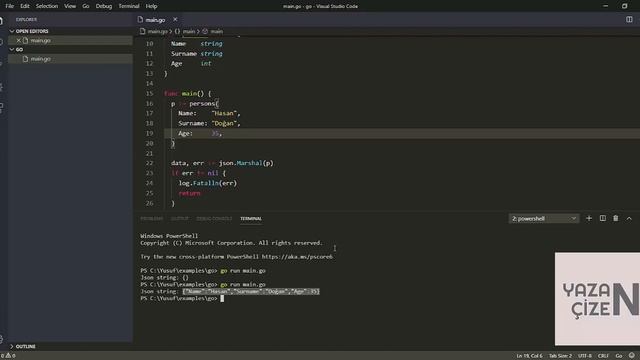The height and width of the screenshot is (360, 640).
Task: Close the main.go editor tab
Action: coord(175,19)
